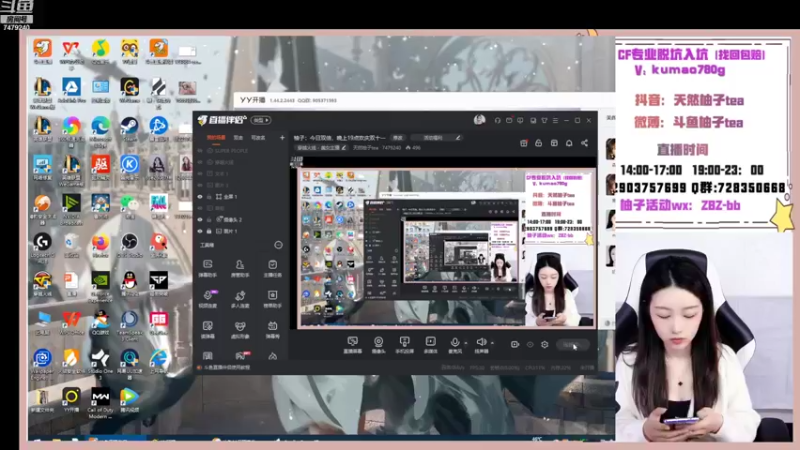
Task: Open the streamer tasks tool icon
Action: click(272, 268)
